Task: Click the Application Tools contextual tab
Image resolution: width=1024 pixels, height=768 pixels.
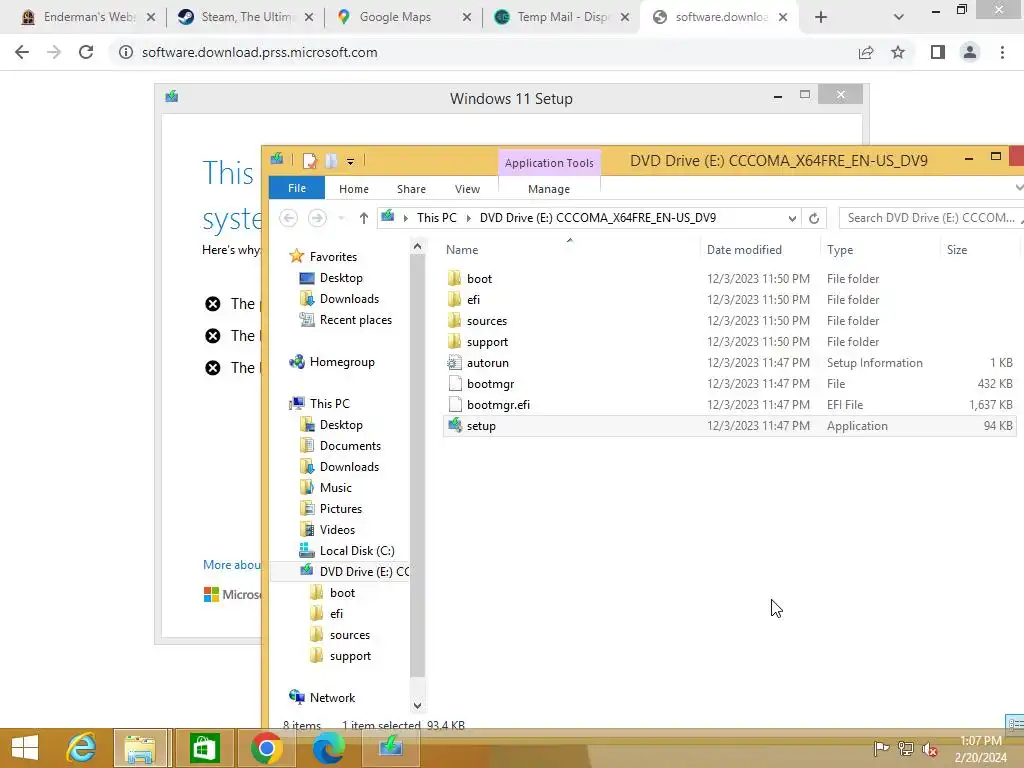Action: [x=549, y=163]
